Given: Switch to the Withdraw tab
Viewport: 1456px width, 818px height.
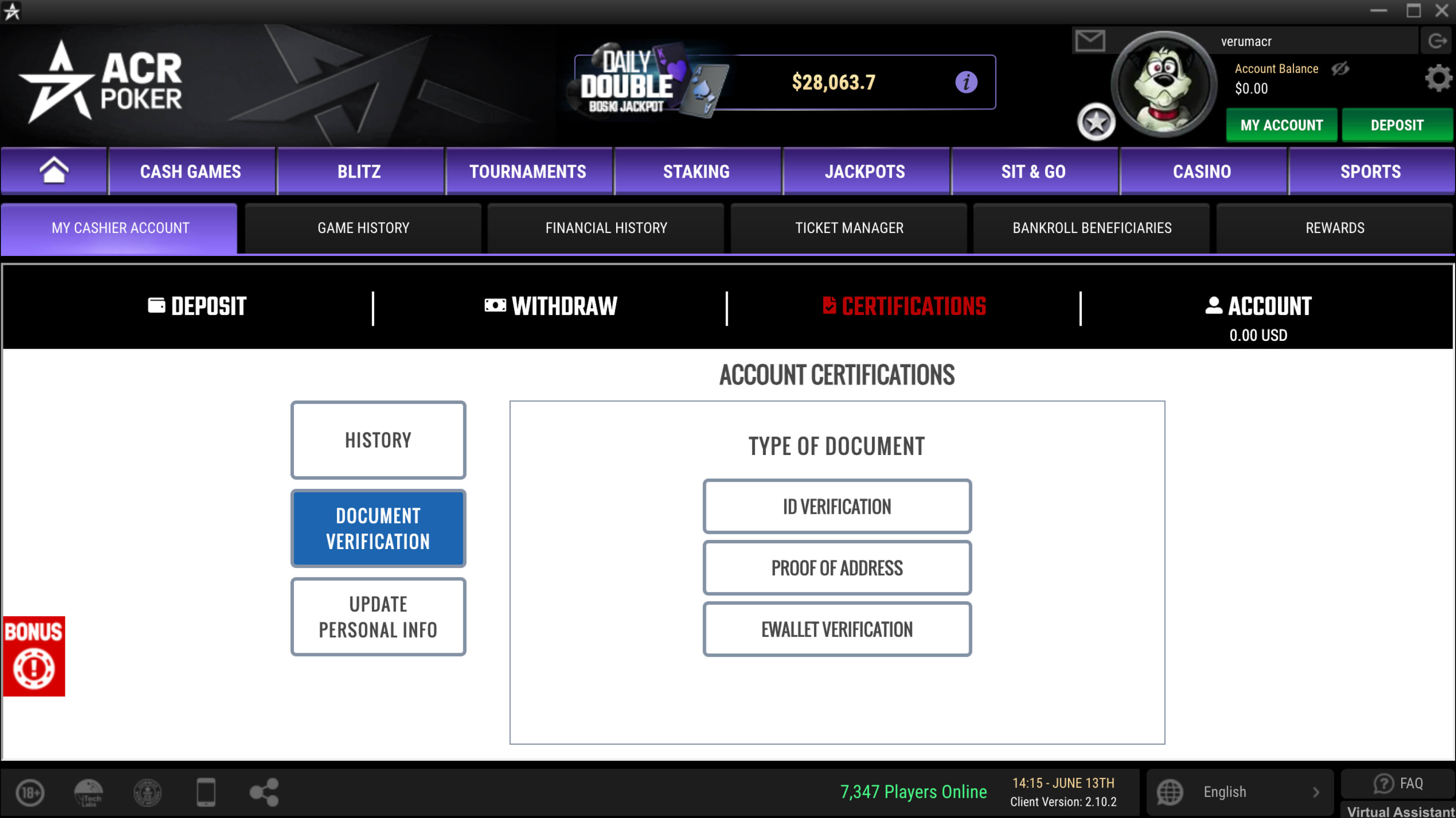Looking at the screenshot, I should coord(551,306).
